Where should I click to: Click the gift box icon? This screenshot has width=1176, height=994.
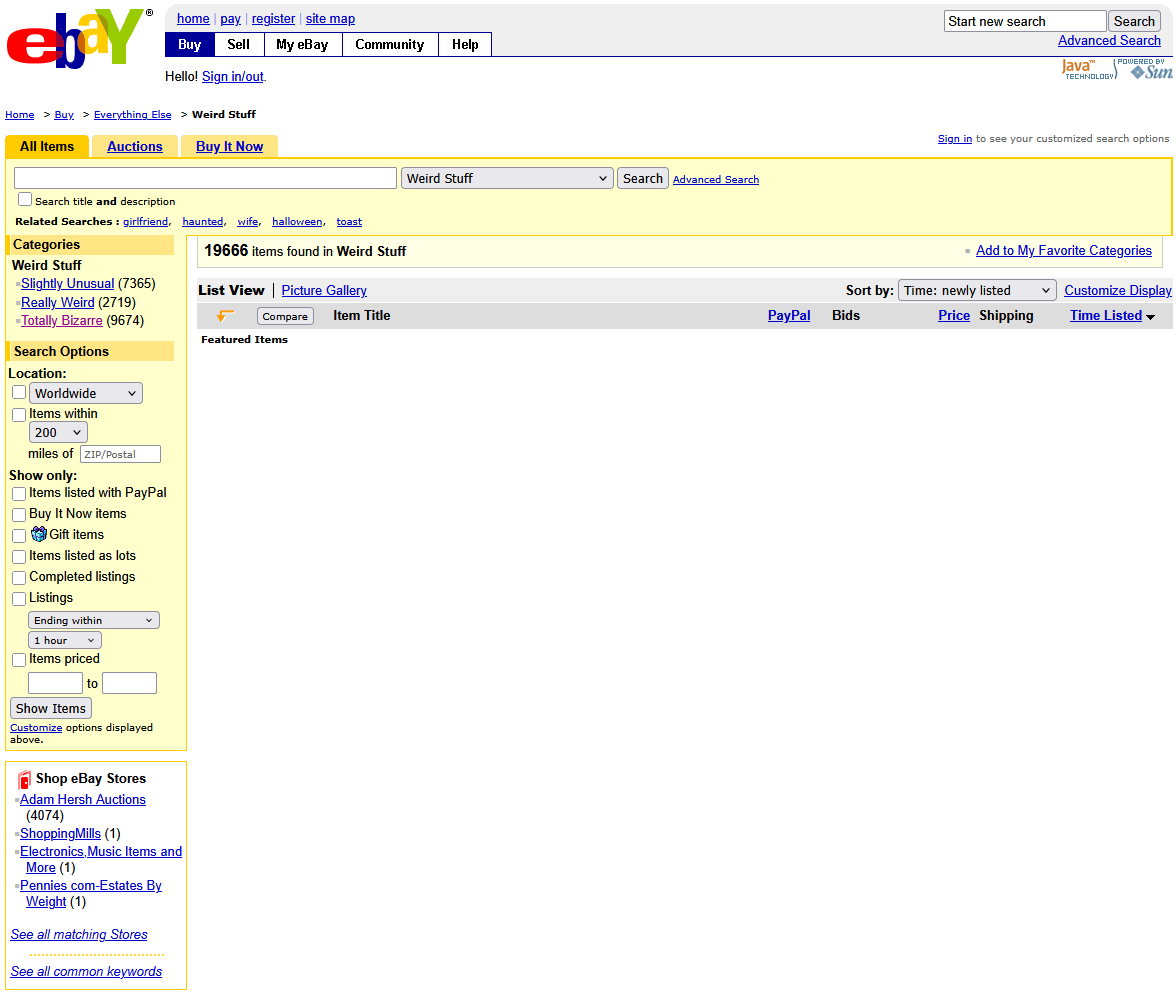tap(39, 534)
